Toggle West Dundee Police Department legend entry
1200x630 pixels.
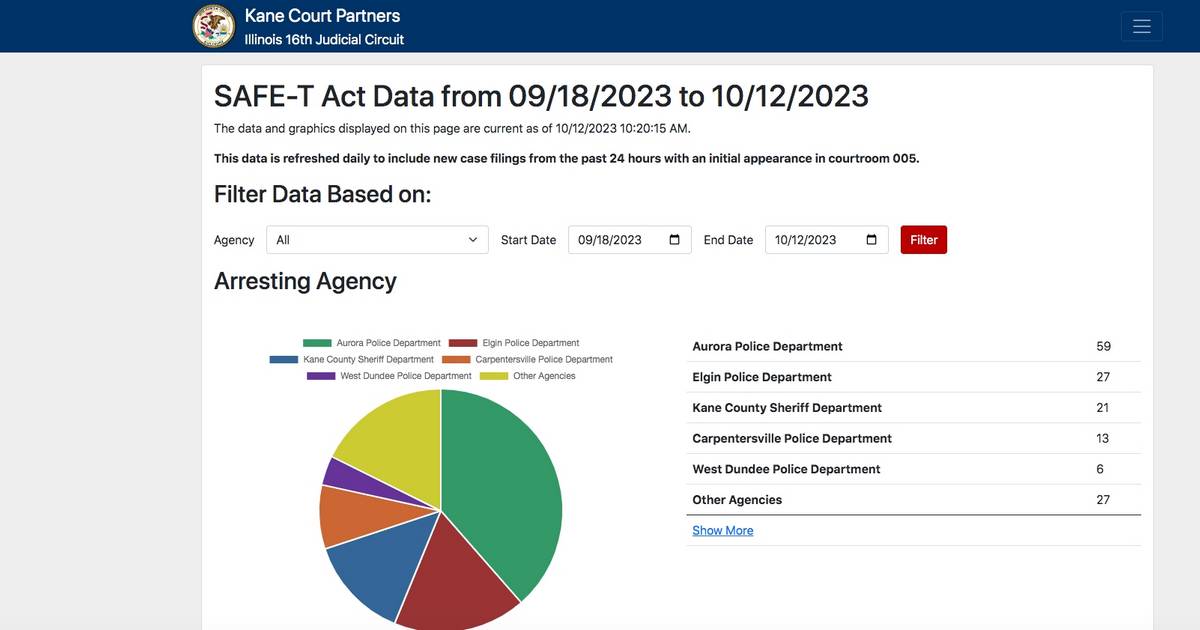[x=389, y=376]
